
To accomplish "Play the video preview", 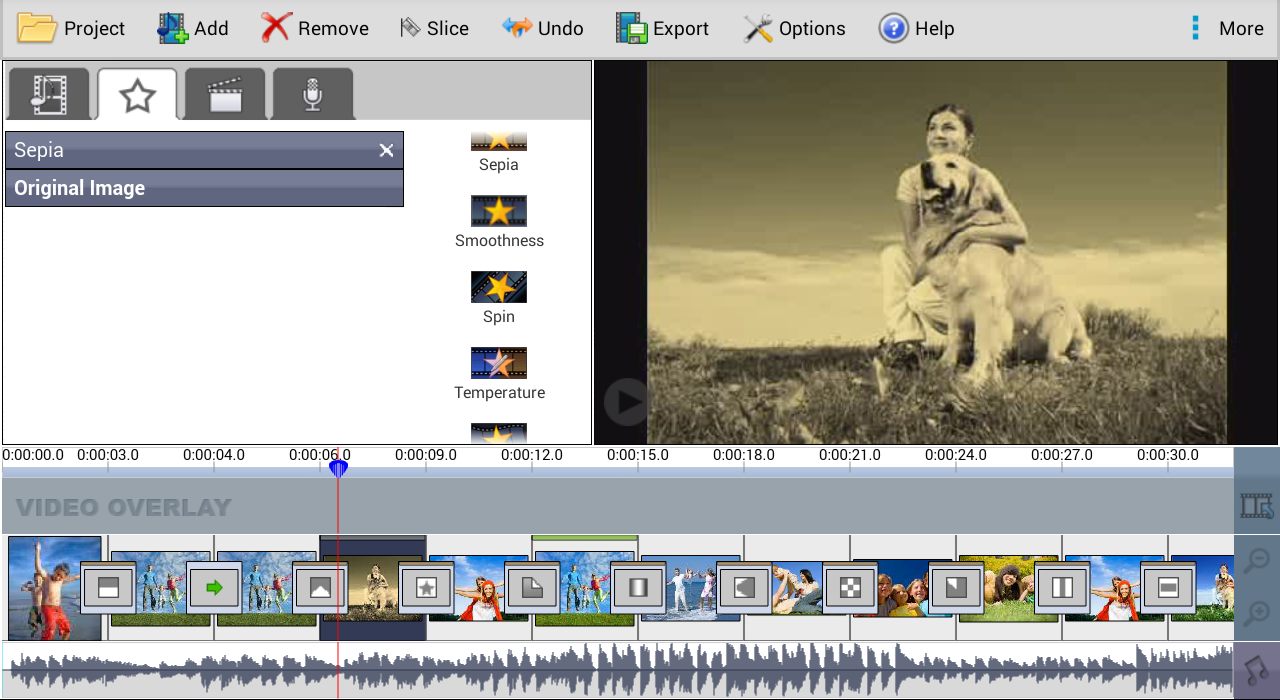I will tap(624, 401).
